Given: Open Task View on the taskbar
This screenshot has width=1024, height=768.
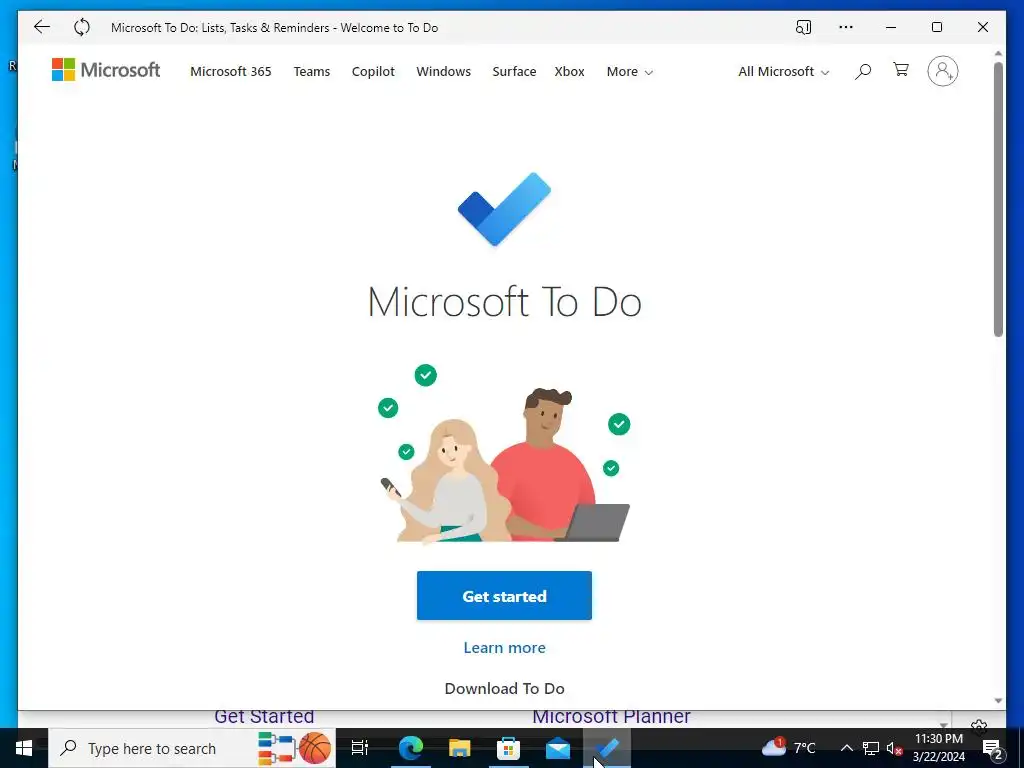Looking at the screenshot, I should click(360, 748).
